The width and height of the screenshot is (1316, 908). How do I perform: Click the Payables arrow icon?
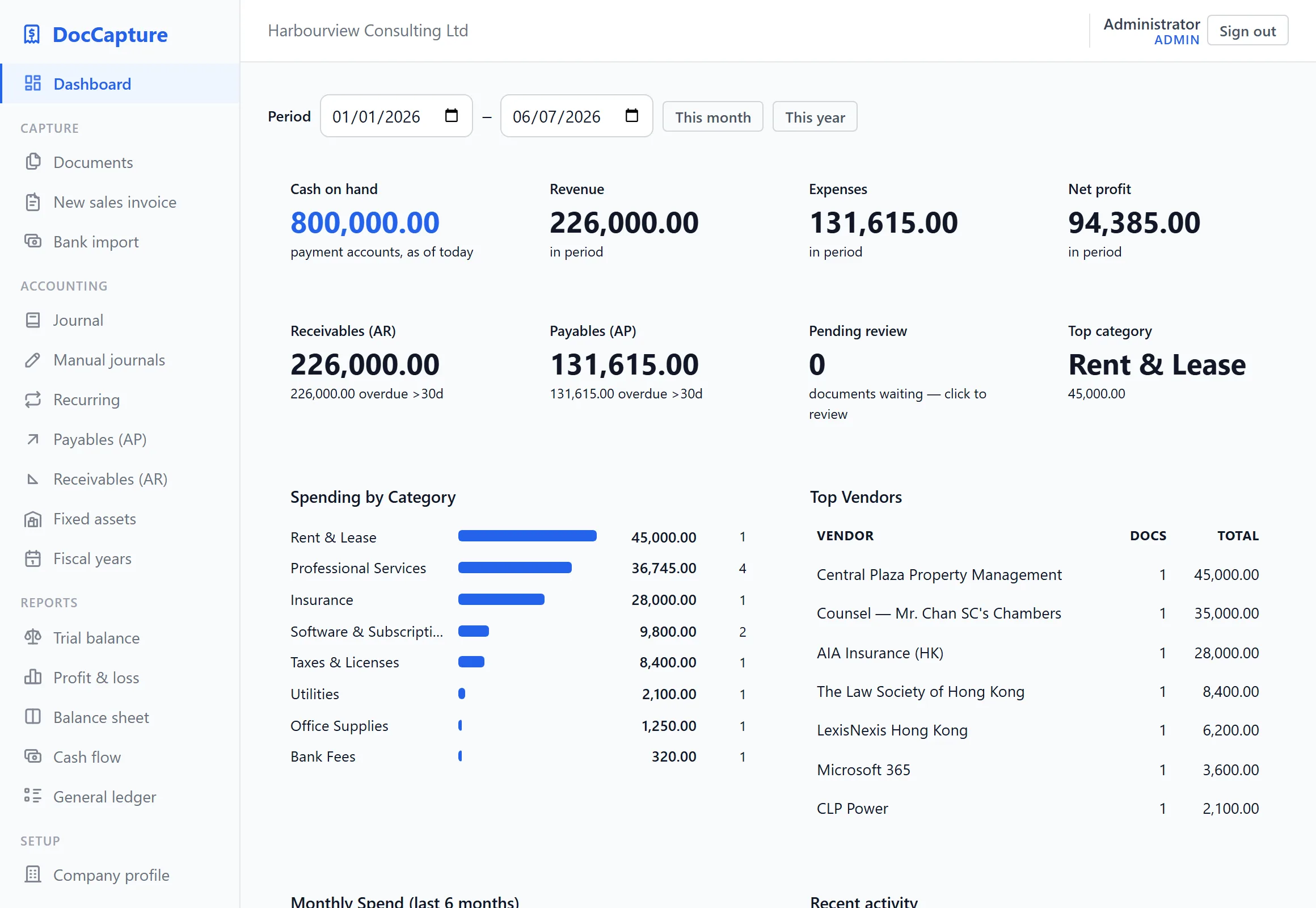33,439
